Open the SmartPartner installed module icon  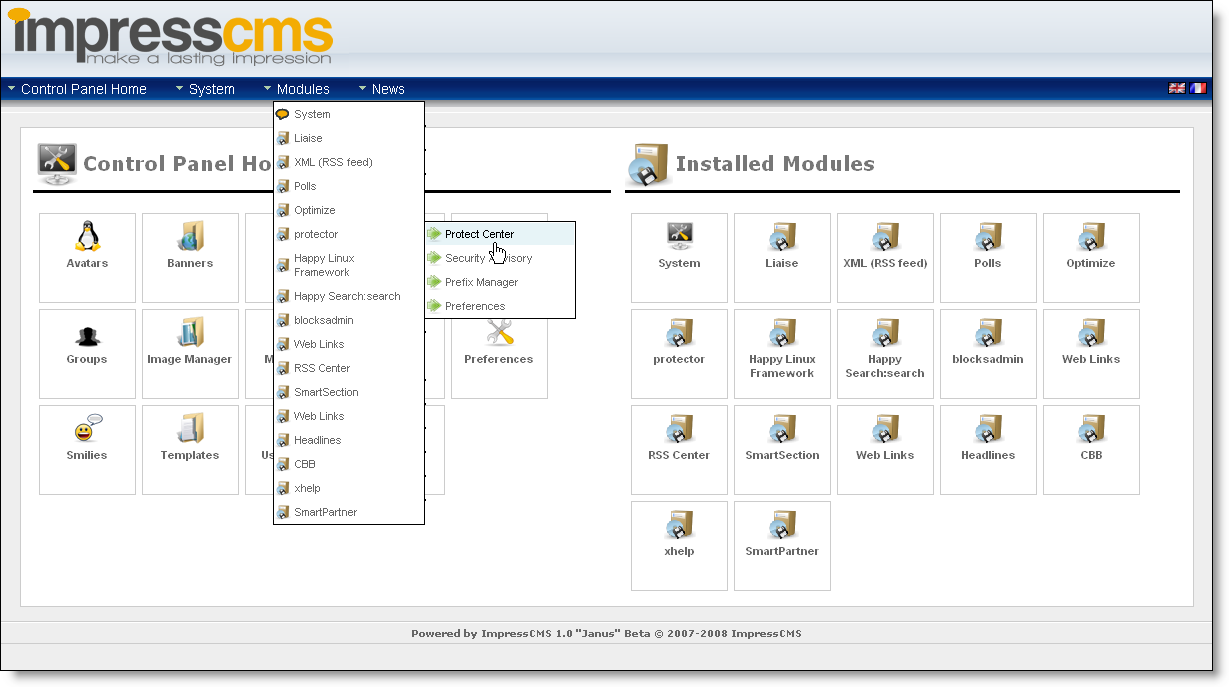point(782,527)
